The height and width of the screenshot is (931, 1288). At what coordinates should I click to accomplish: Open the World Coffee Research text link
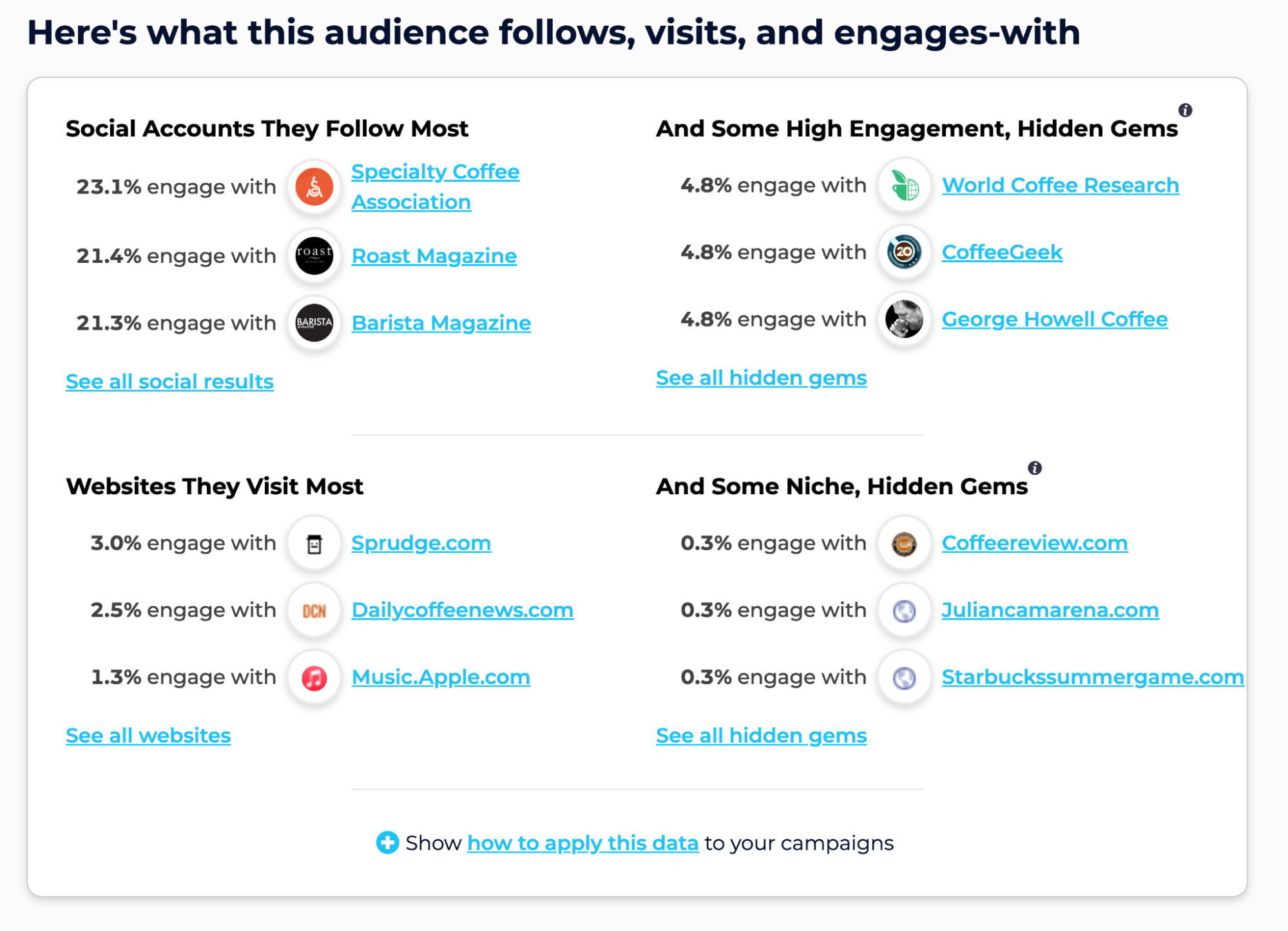tap(1061, 185)
